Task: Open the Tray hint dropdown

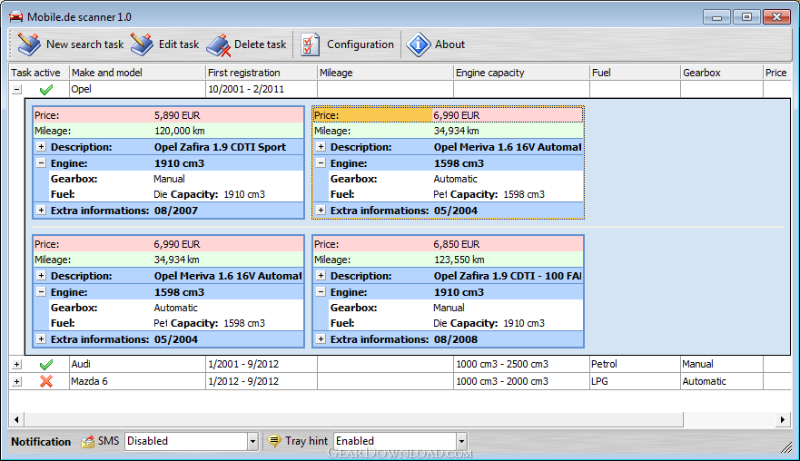Action: (x=461, y=441)
